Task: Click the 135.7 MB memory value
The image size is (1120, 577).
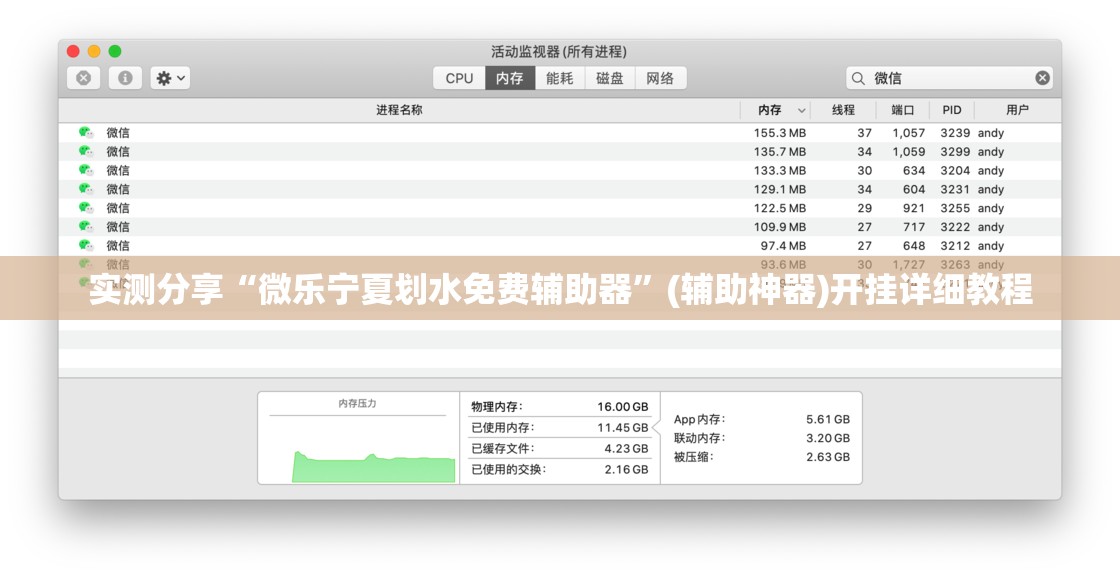Action: tap(779, 151)
